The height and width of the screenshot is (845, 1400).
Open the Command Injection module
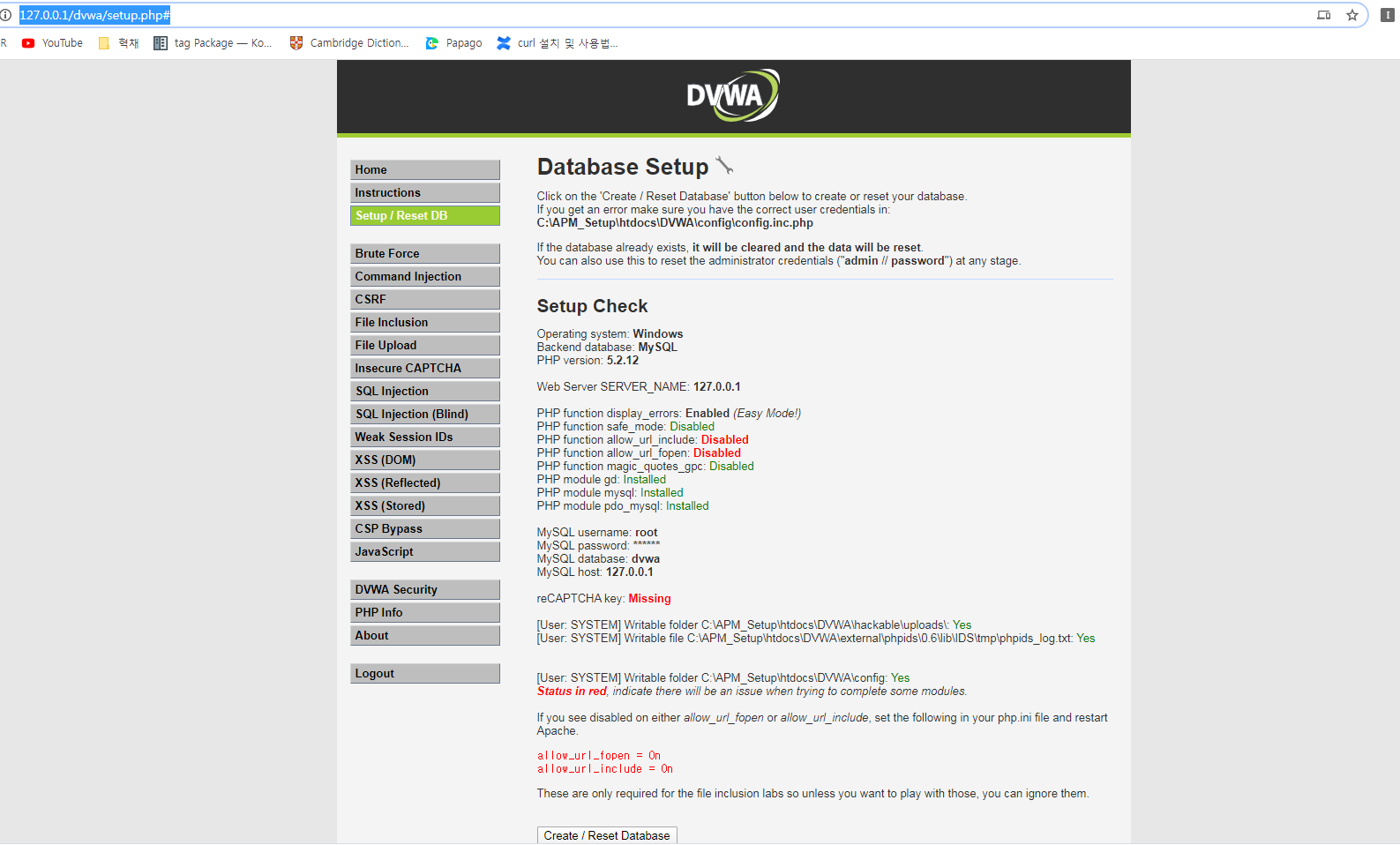tap(425, 276)
